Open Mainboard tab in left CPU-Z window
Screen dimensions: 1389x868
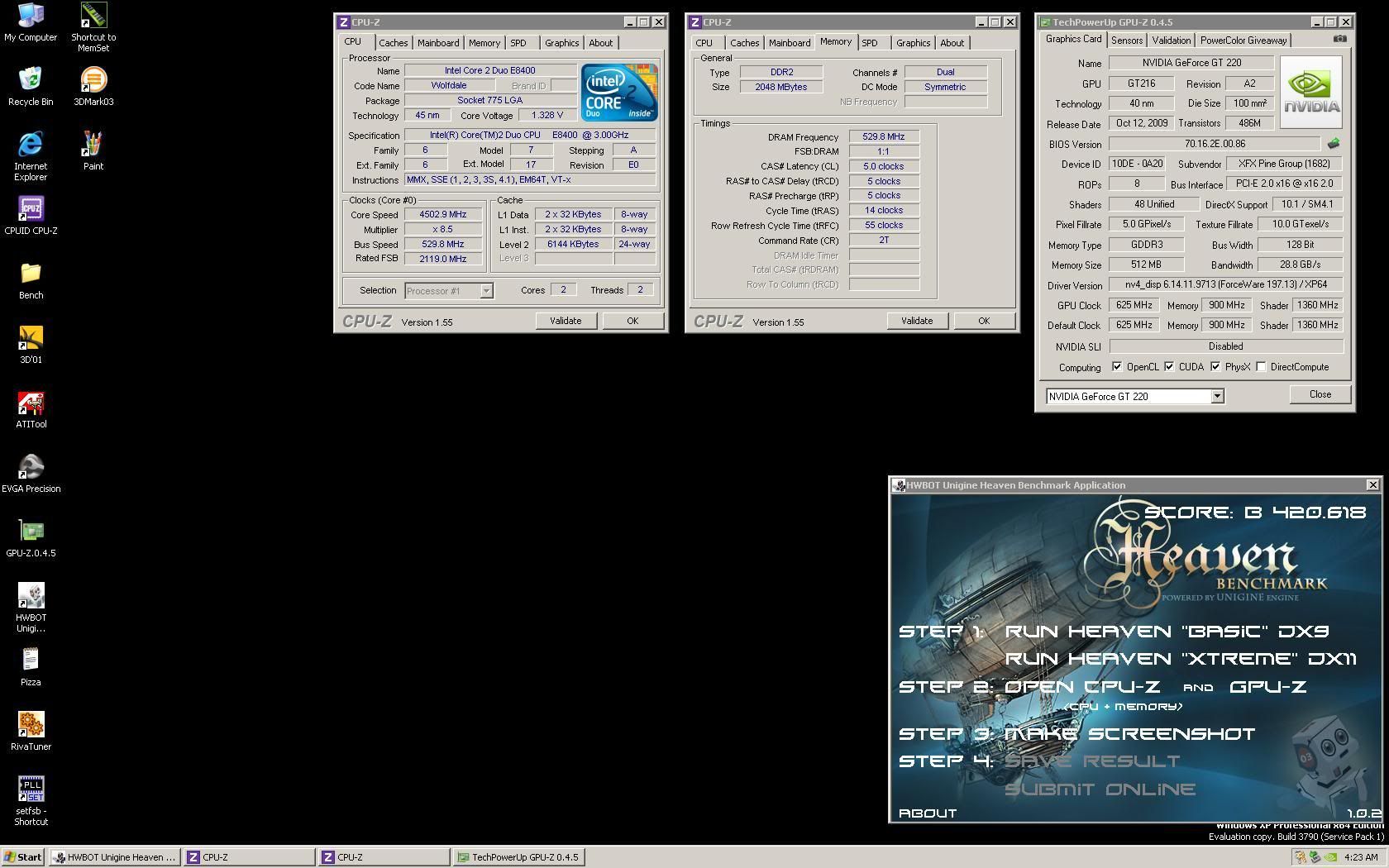coord(438,43)
